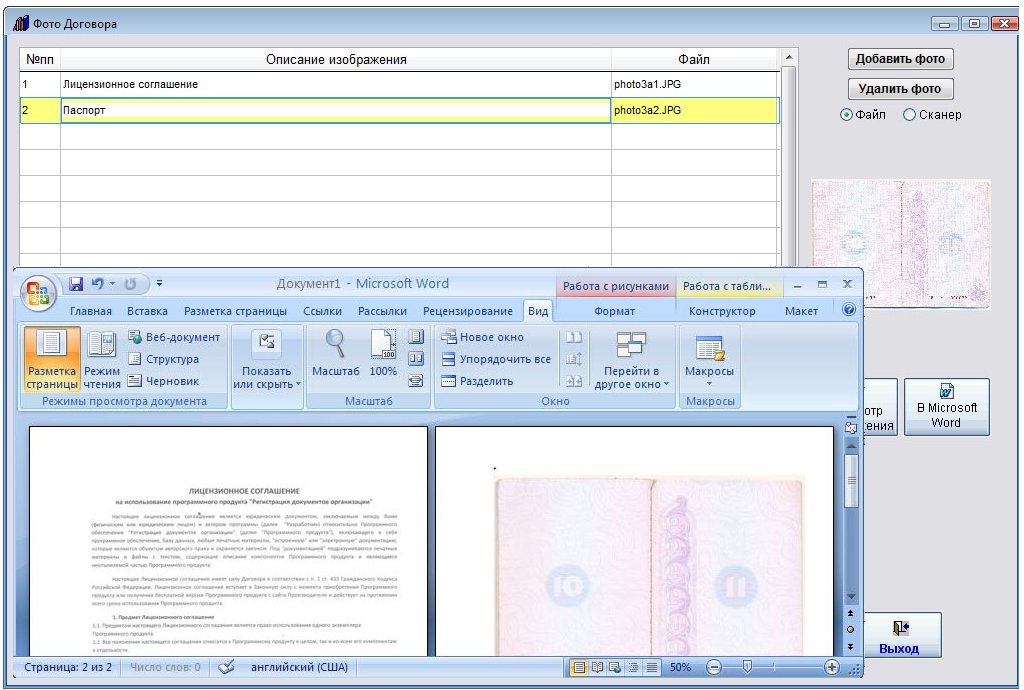1024x690 pixels.
Task: Switch to Draft view via status bar icon
Action: 651,667
